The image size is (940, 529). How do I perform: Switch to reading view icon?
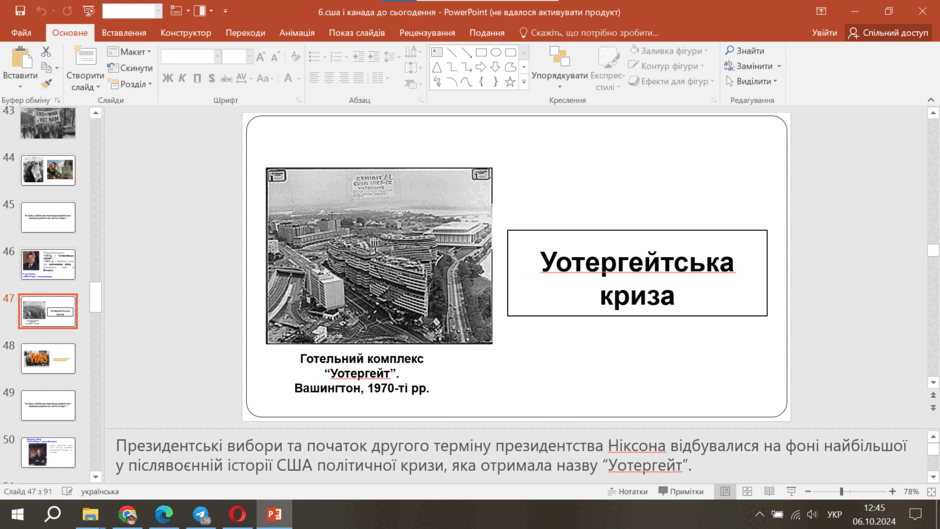pyautogui.click(x=769, y=491)
